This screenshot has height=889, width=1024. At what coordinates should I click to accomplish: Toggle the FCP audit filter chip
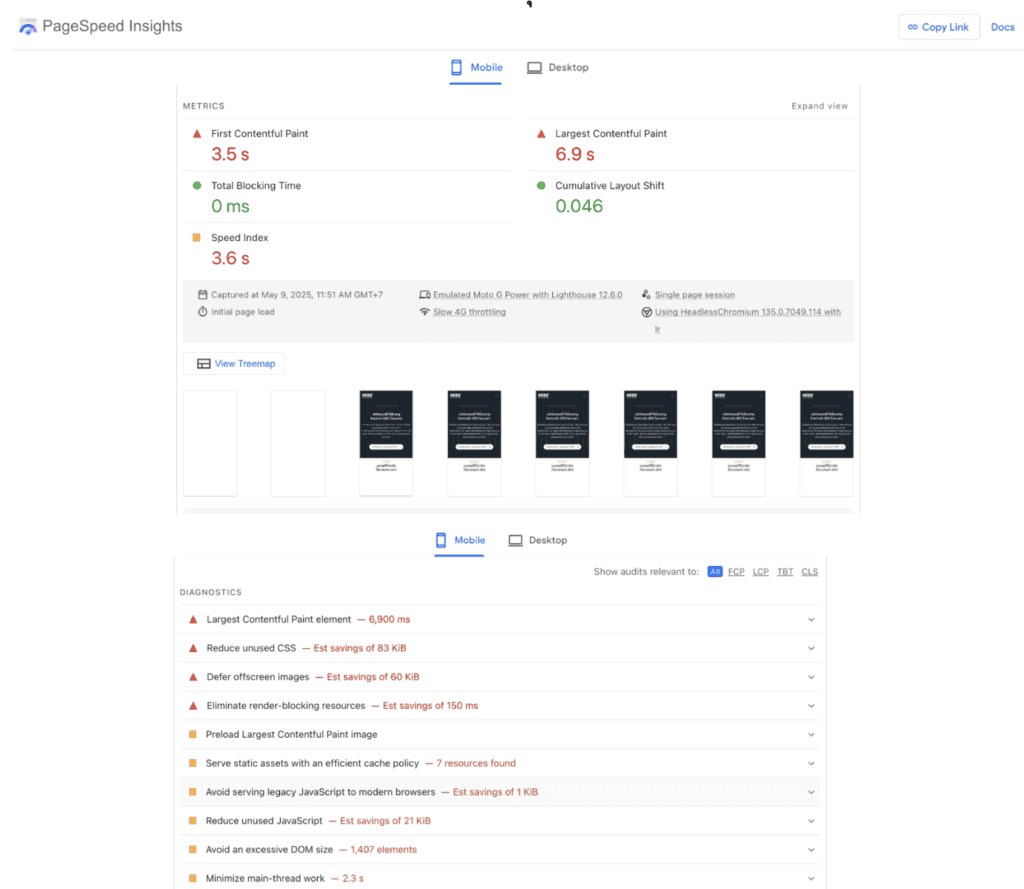(x=736, y=571)
